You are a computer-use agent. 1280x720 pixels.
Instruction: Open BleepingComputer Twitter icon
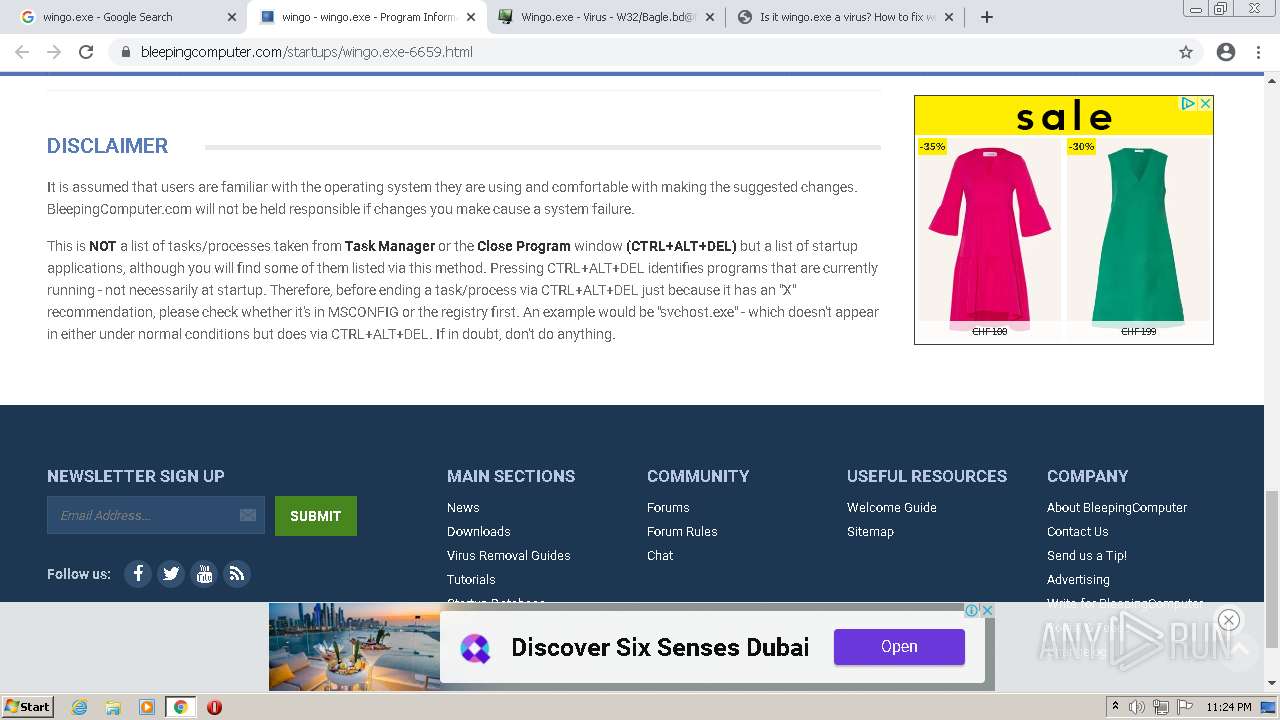(x=171, y=574)
